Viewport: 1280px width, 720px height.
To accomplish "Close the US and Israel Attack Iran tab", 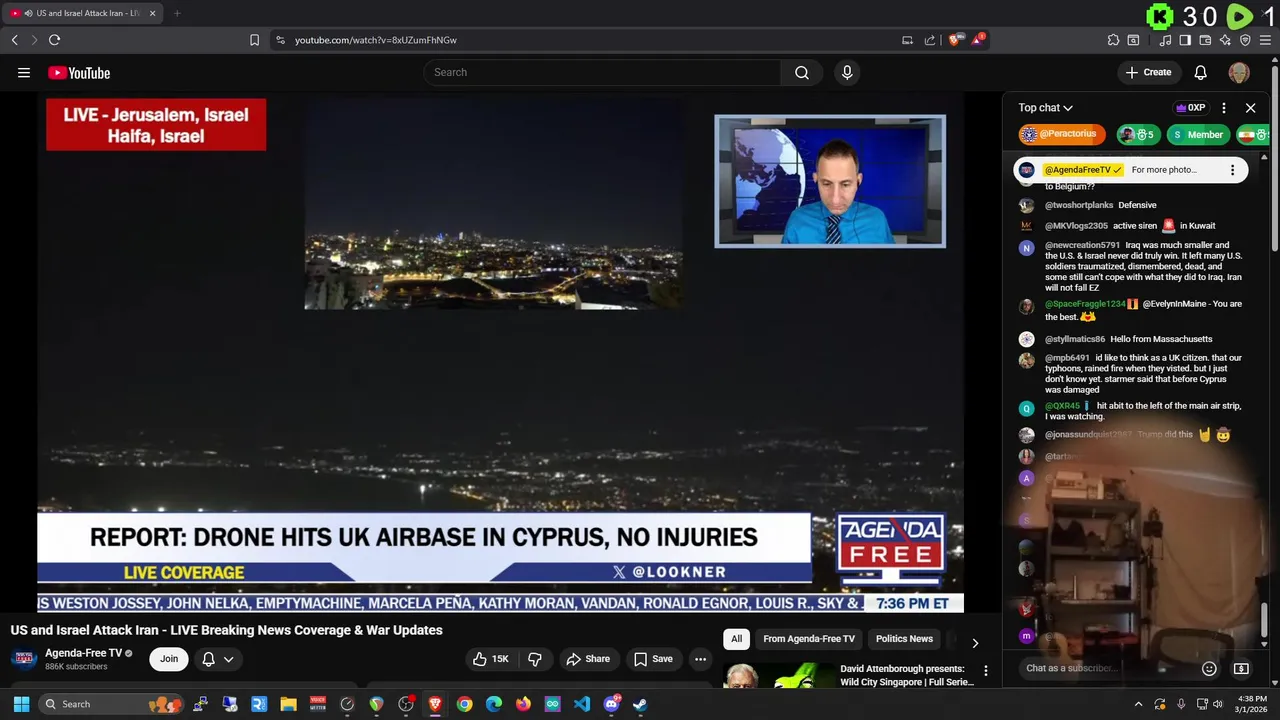I will click(x=153, y=13).
